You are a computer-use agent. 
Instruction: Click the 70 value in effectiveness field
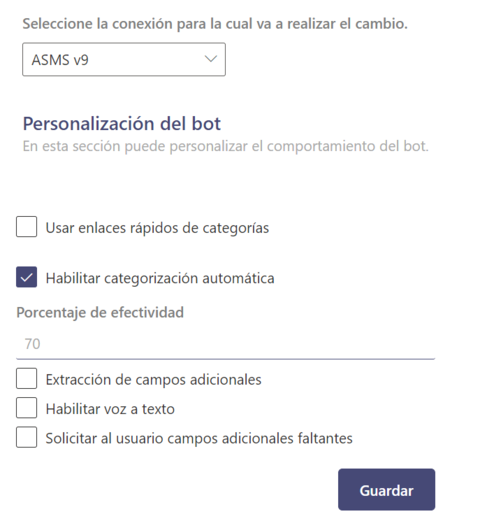tap(32, 344)
